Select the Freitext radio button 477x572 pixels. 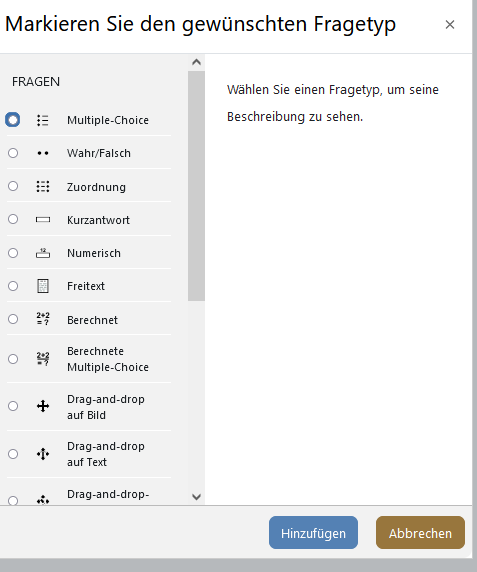pos(13,286)
